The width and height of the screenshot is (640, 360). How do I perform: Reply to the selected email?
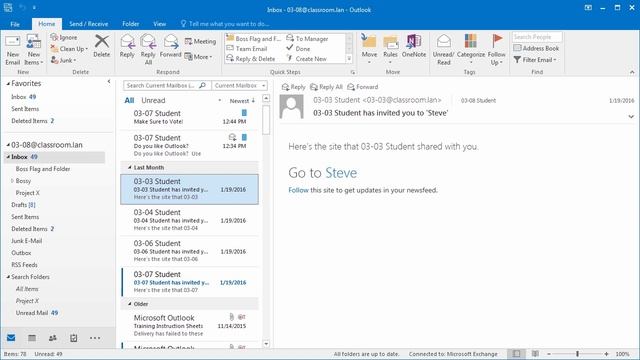coord(127,46)
